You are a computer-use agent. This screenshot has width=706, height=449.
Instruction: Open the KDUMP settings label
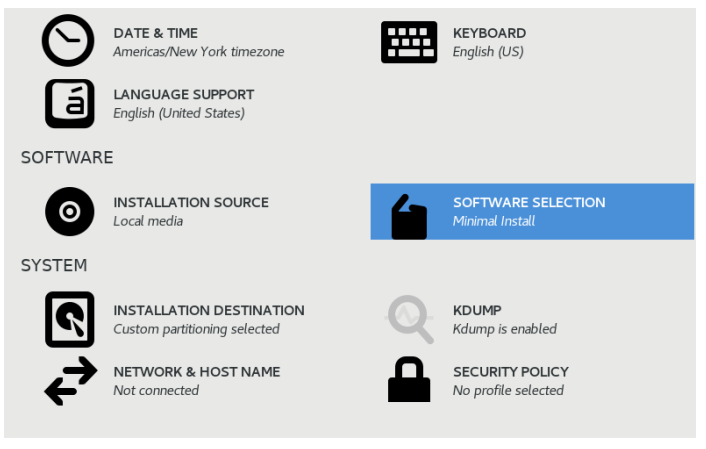pos(477,310)
